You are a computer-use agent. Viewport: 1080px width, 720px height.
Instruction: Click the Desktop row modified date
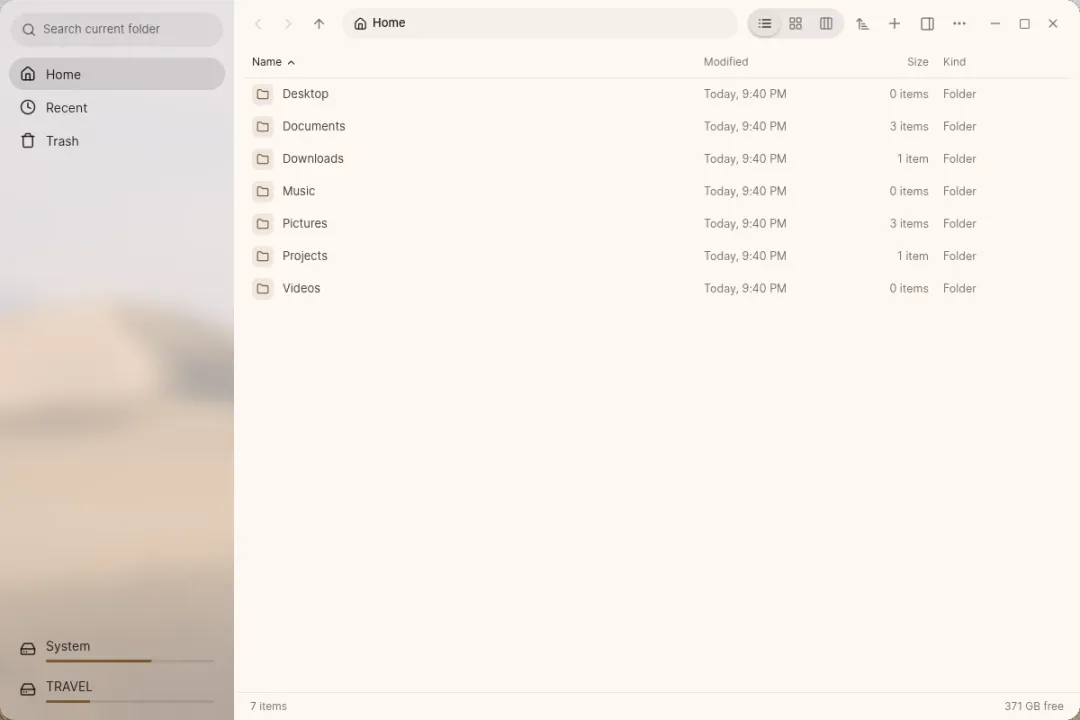pos(745,94)
